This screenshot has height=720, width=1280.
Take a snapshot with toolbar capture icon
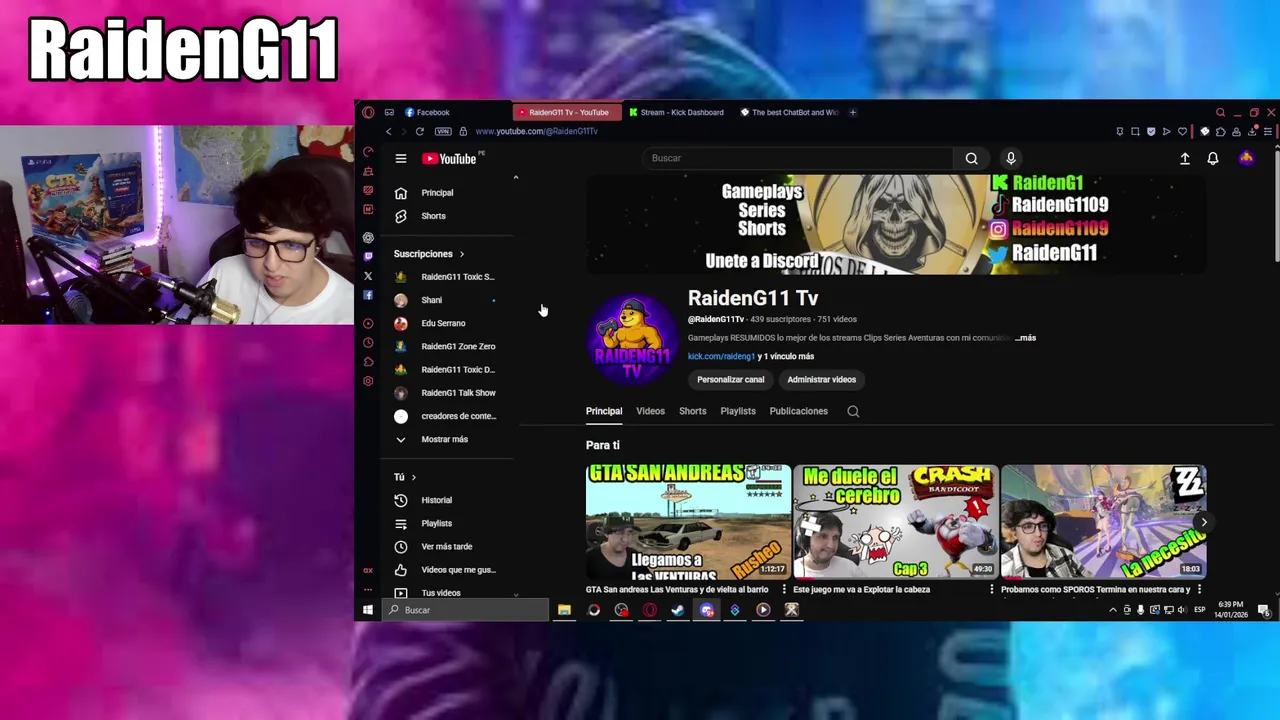pos(1135,131)
